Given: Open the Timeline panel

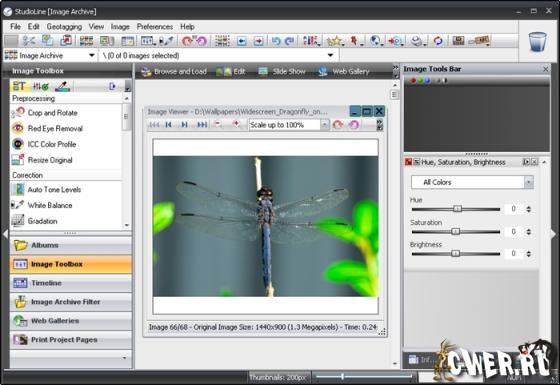Looking at the screenshot, I should (x=71, y=283).
